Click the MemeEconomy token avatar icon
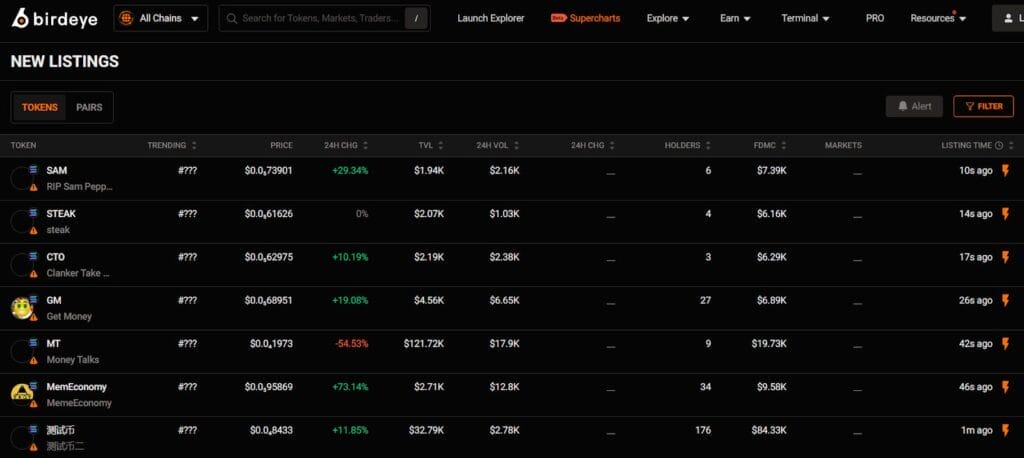The width and height of the screenshot is (1024, 458). (21, 393)
